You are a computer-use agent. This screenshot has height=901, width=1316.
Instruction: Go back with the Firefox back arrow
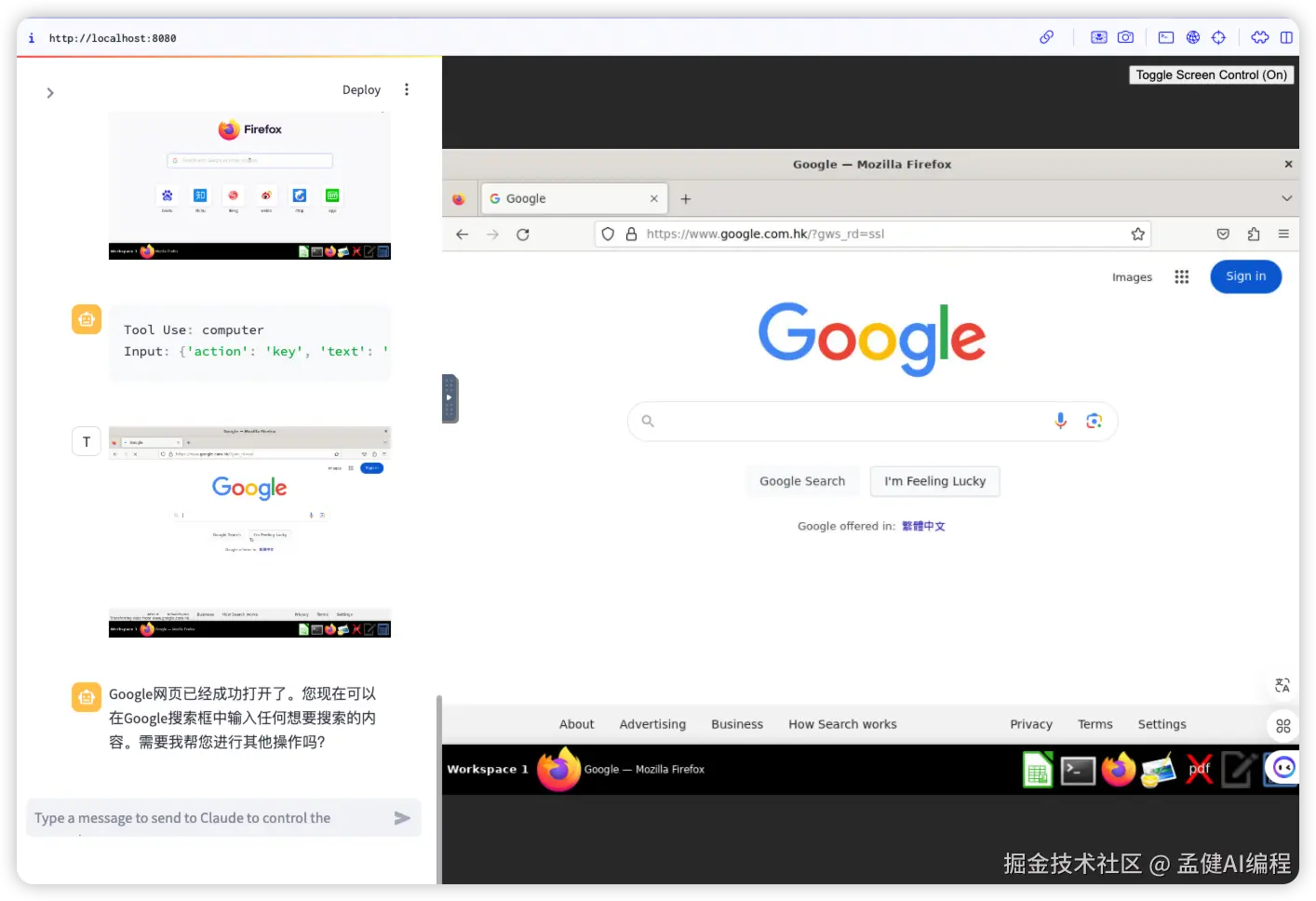tap(463, 235)
